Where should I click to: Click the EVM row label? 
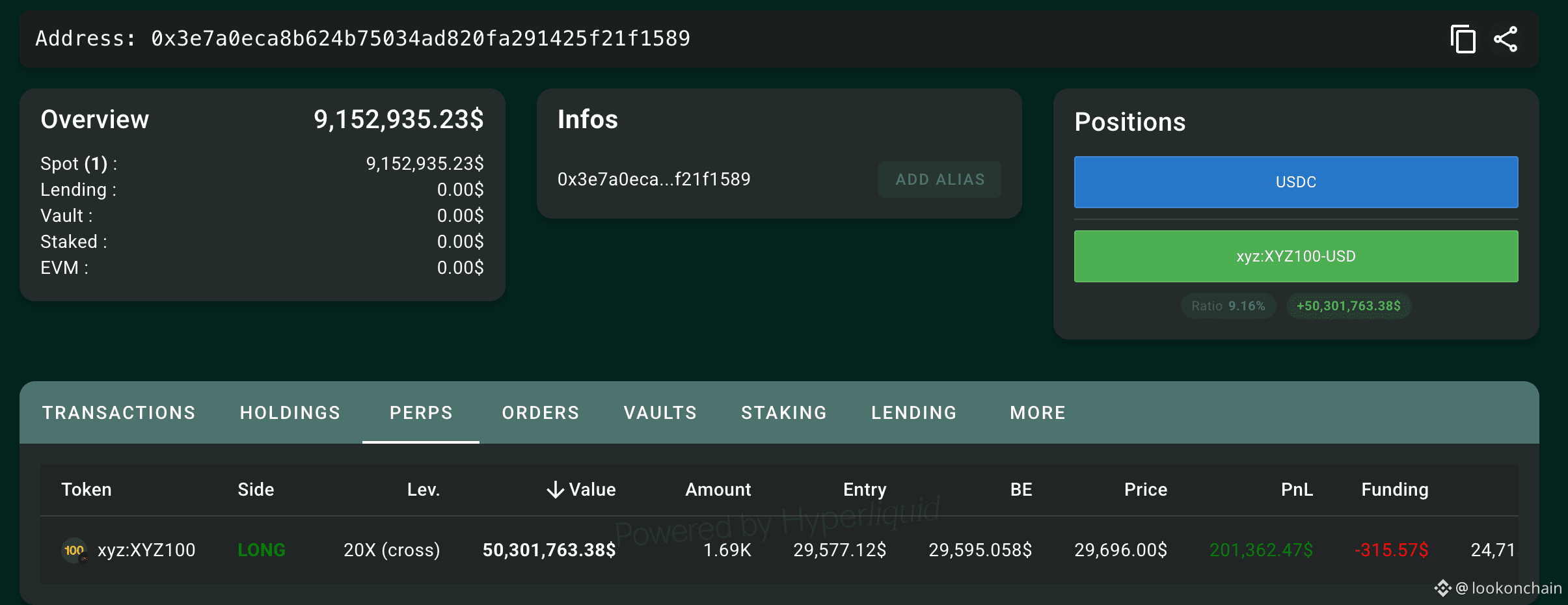[x=64, y=267]
